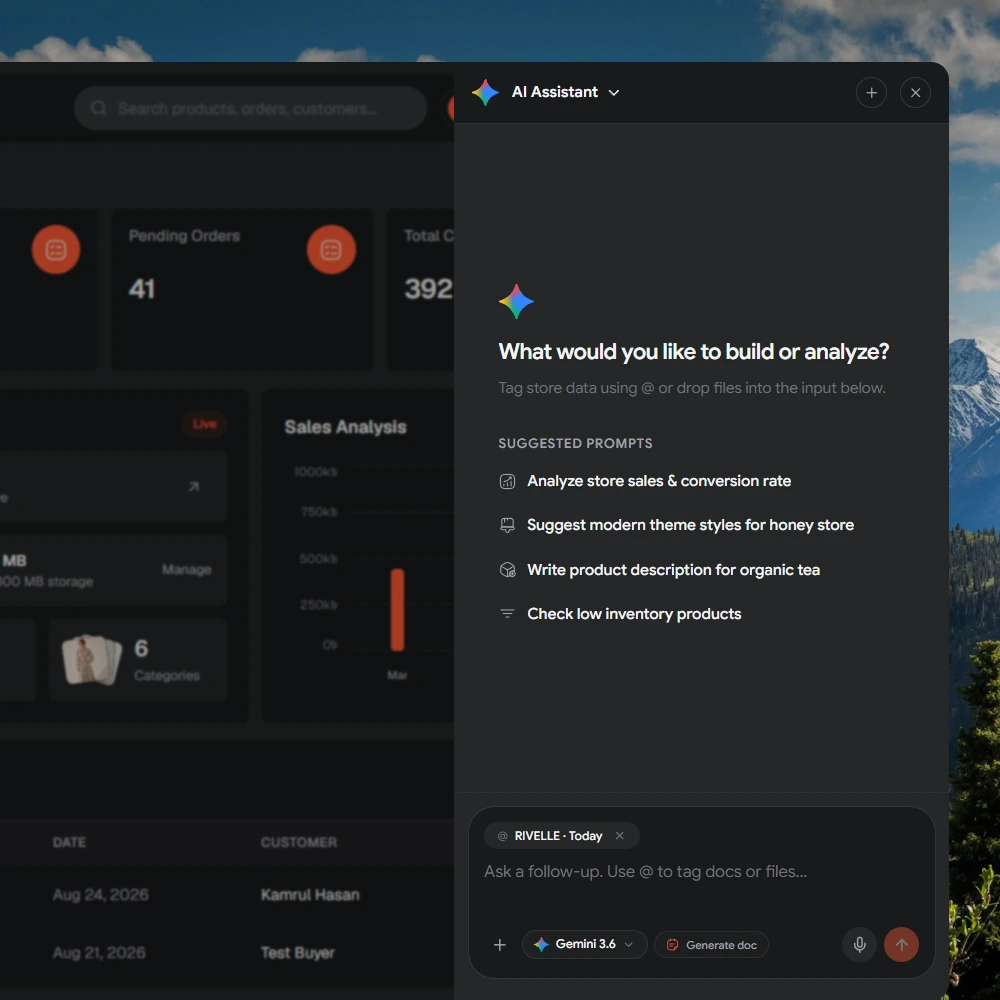Image resolution: width=1000 pixels, height=1000 pixels.
Task: Open the AI Assistant mode dropdown
Action: [x=614, y=92]
